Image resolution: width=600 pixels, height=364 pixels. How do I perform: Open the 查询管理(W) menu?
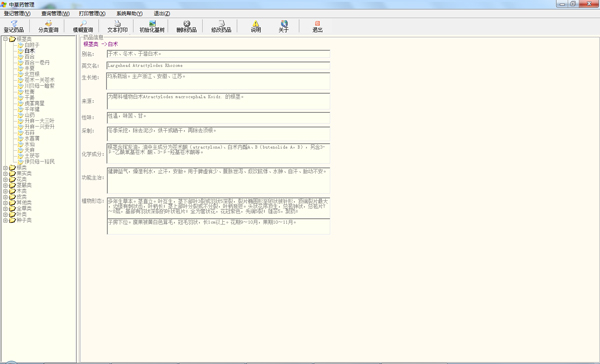click(55, 13)
